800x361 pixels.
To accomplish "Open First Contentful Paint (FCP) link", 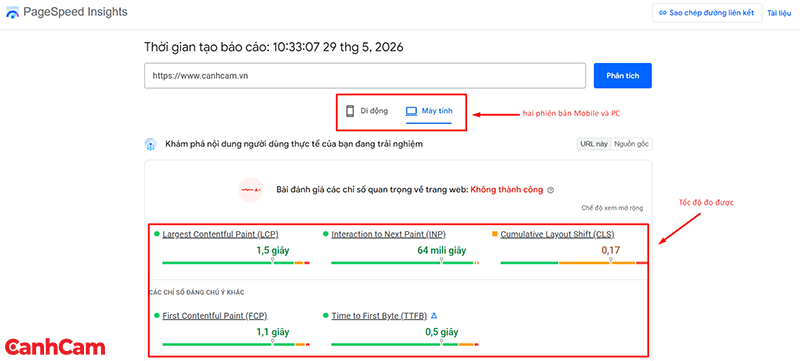I will (x=215, y=316).
